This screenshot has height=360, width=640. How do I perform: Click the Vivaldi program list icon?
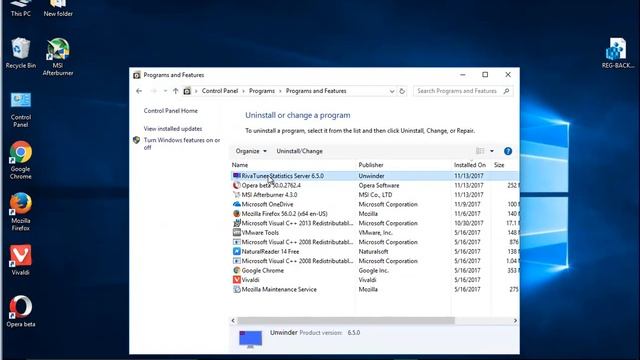pyautogui.click(x=236, y=280)
